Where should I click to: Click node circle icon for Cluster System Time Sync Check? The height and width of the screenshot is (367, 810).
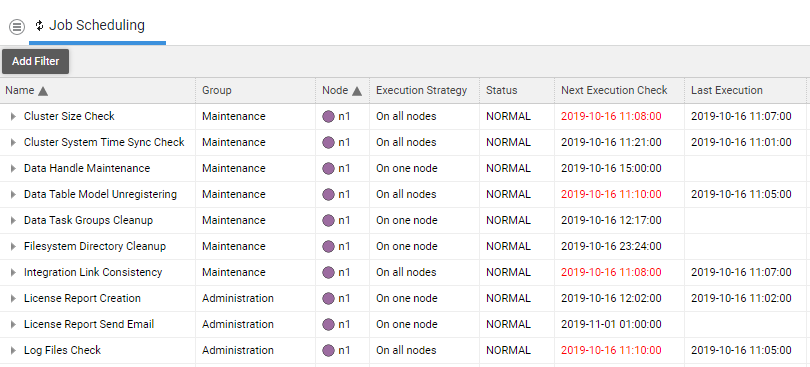pos(329,143)
